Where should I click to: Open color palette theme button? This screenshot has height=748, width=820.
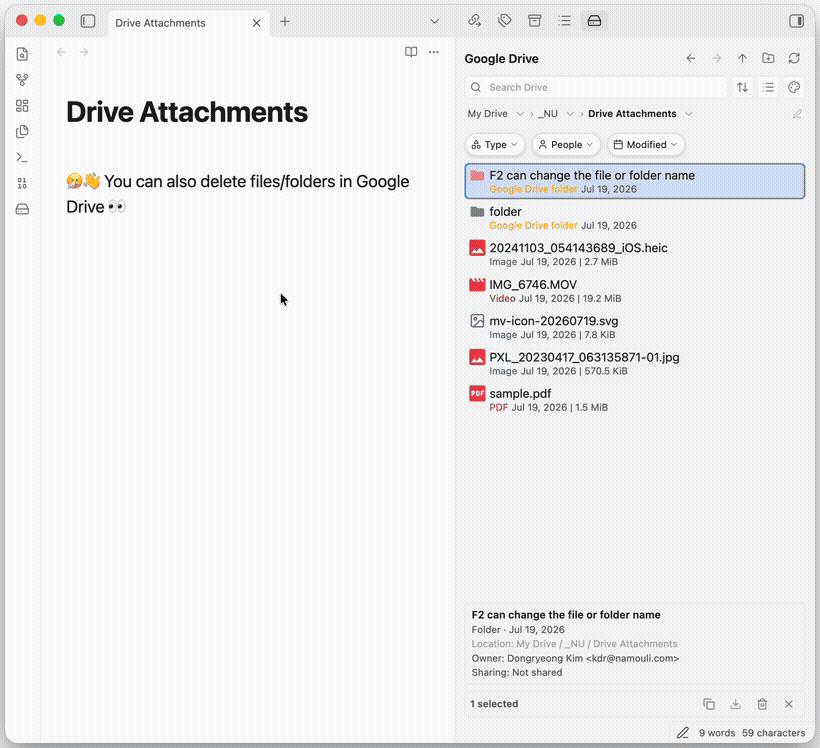click(x=794, y=87)
